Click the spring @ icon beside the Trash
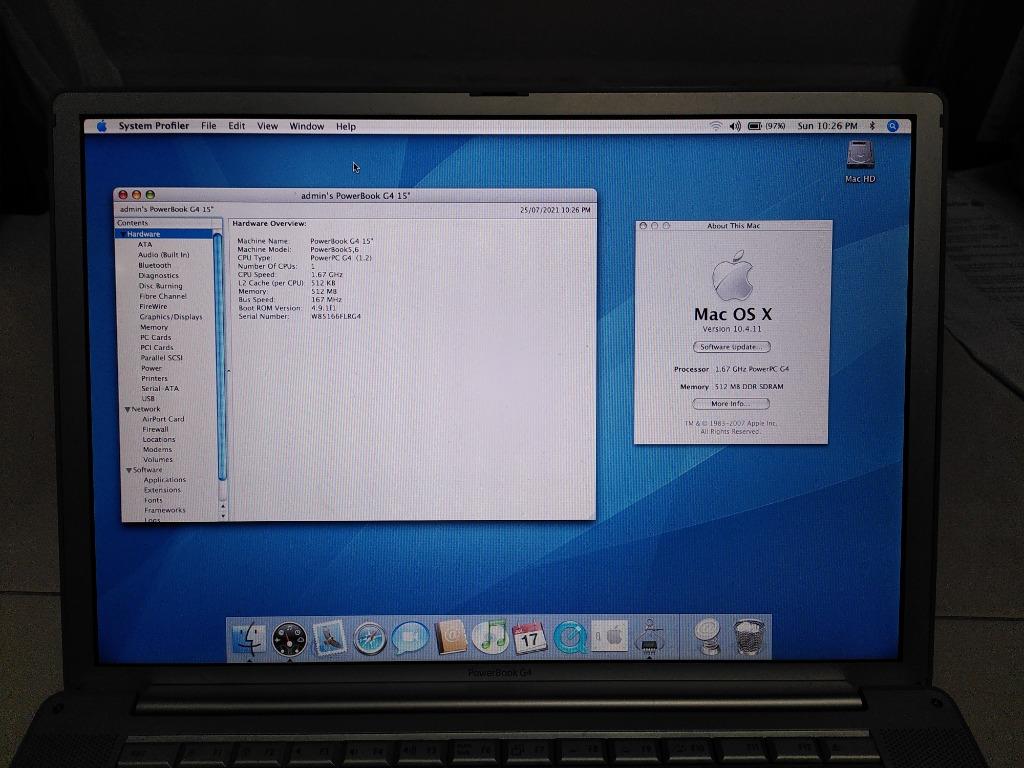 click(707, 637)
